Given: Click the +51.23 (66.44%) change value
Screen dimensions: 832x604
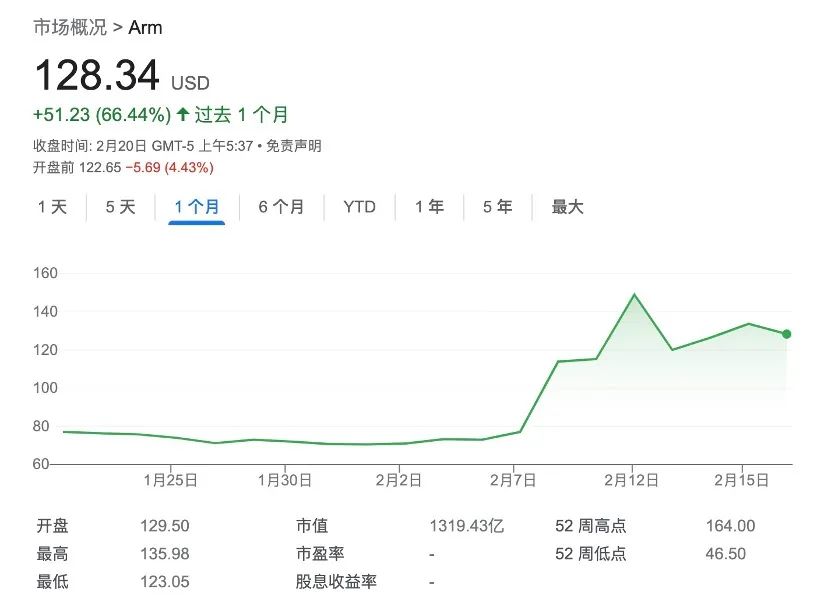Looking at the screenshot, I should [x=102, y=115].
